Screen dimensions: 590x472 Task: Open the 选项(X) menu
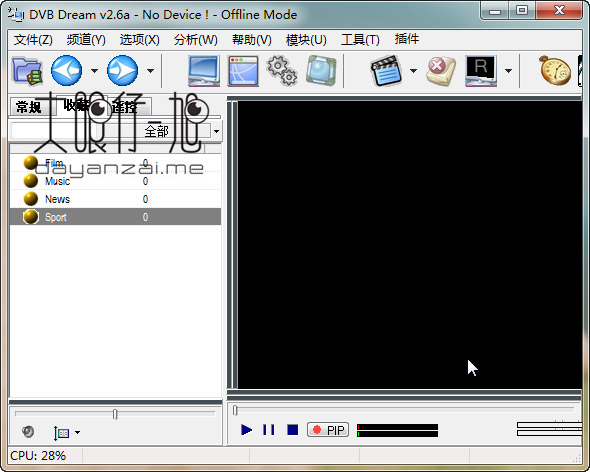[140, 39]
